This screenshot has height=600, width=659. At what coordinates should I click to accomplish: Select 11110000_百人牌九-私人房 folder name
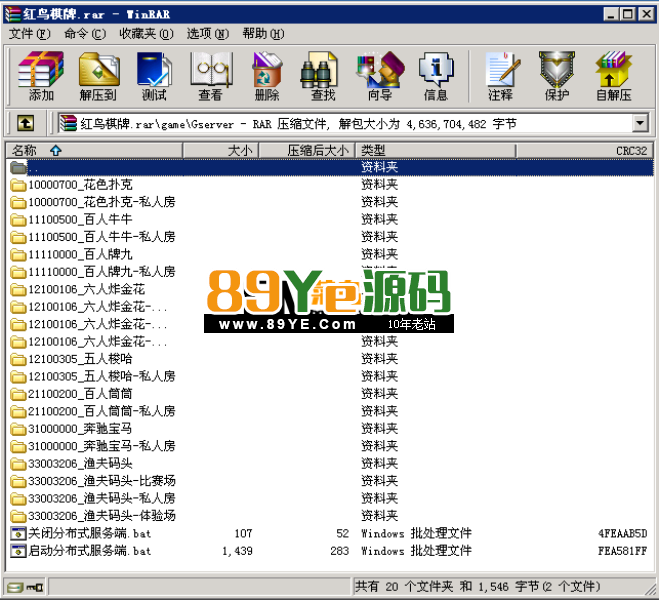pyautogui.click(x=102, y=272)
